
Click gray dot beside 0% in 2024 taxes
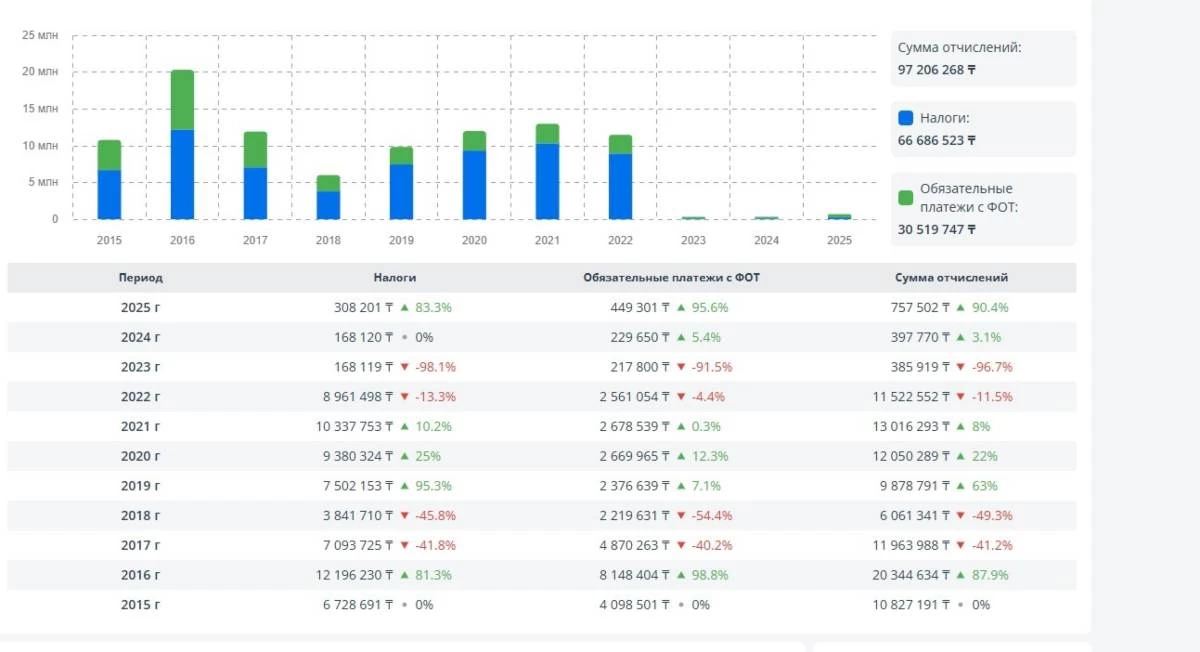point(404,337)
